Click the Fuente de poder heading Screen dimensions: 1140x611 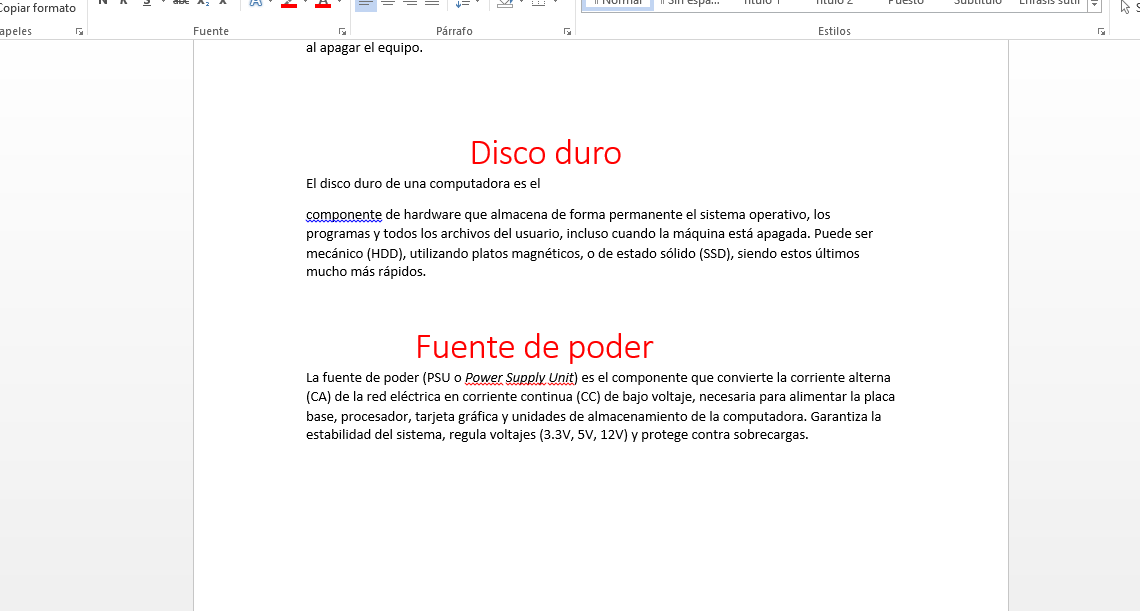(x=534, y=347)
